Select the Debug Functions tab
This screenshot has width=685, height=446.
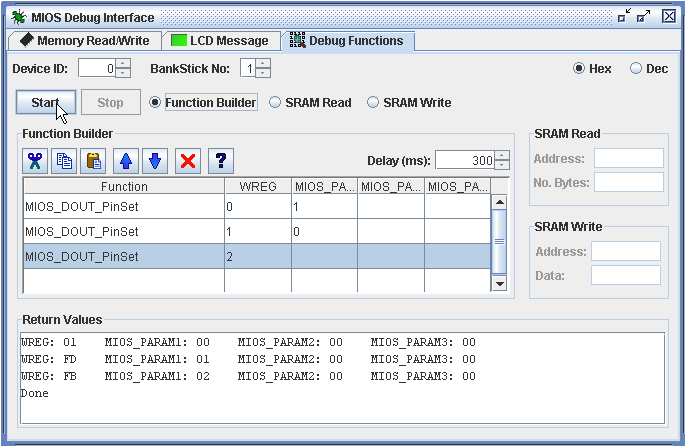click(348, 41)
